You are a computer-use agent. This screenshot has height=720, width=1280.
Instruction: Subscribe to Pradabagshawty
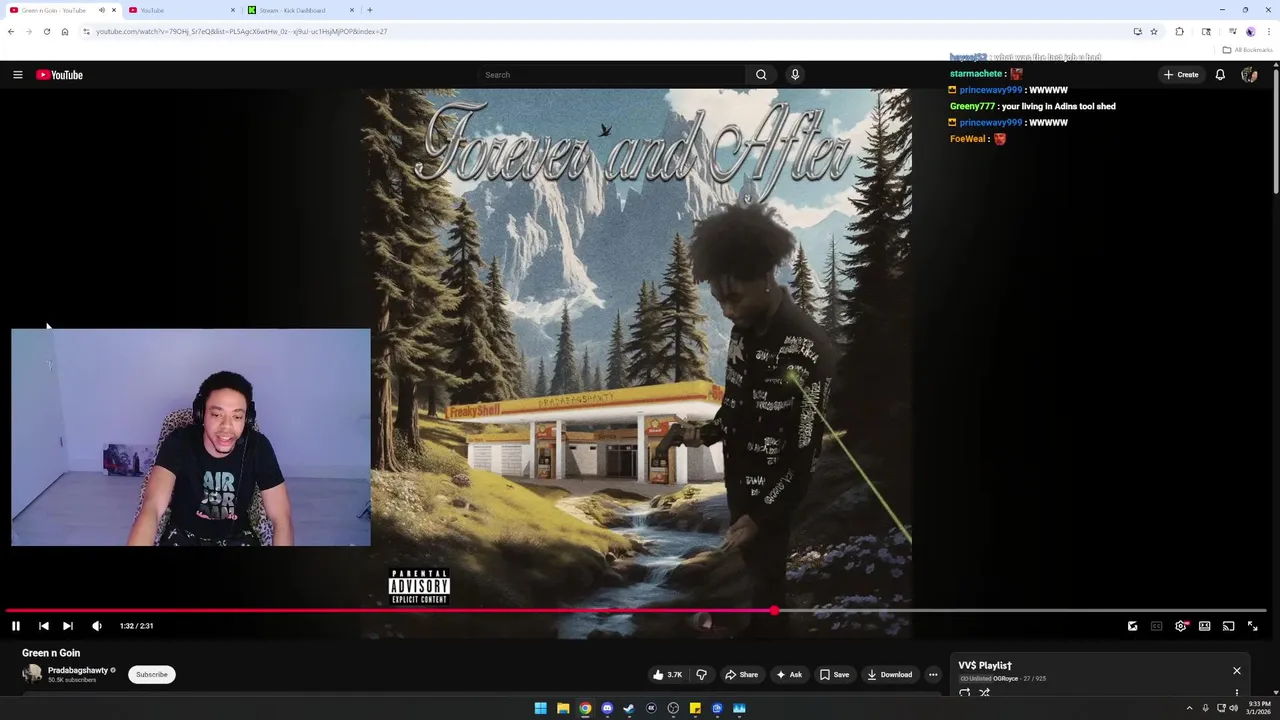tap(152, 675)
